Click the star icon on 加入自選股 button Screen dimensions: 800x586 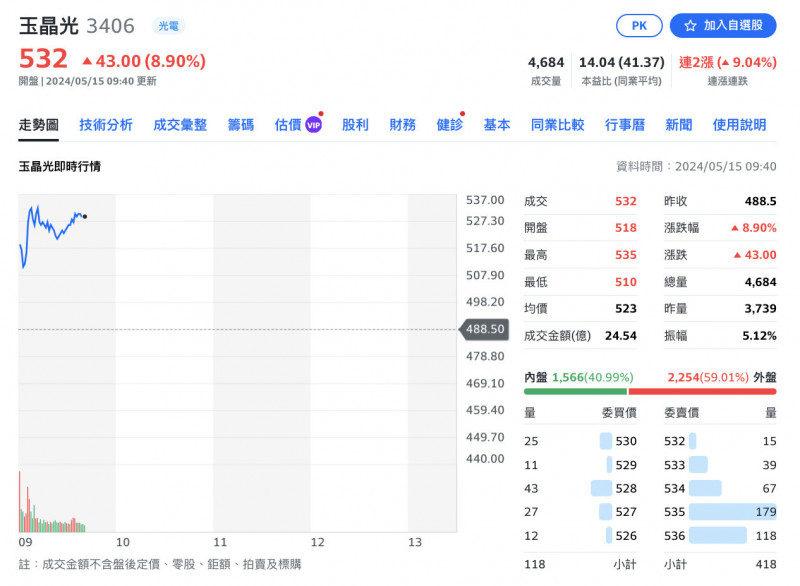(690, 26)
